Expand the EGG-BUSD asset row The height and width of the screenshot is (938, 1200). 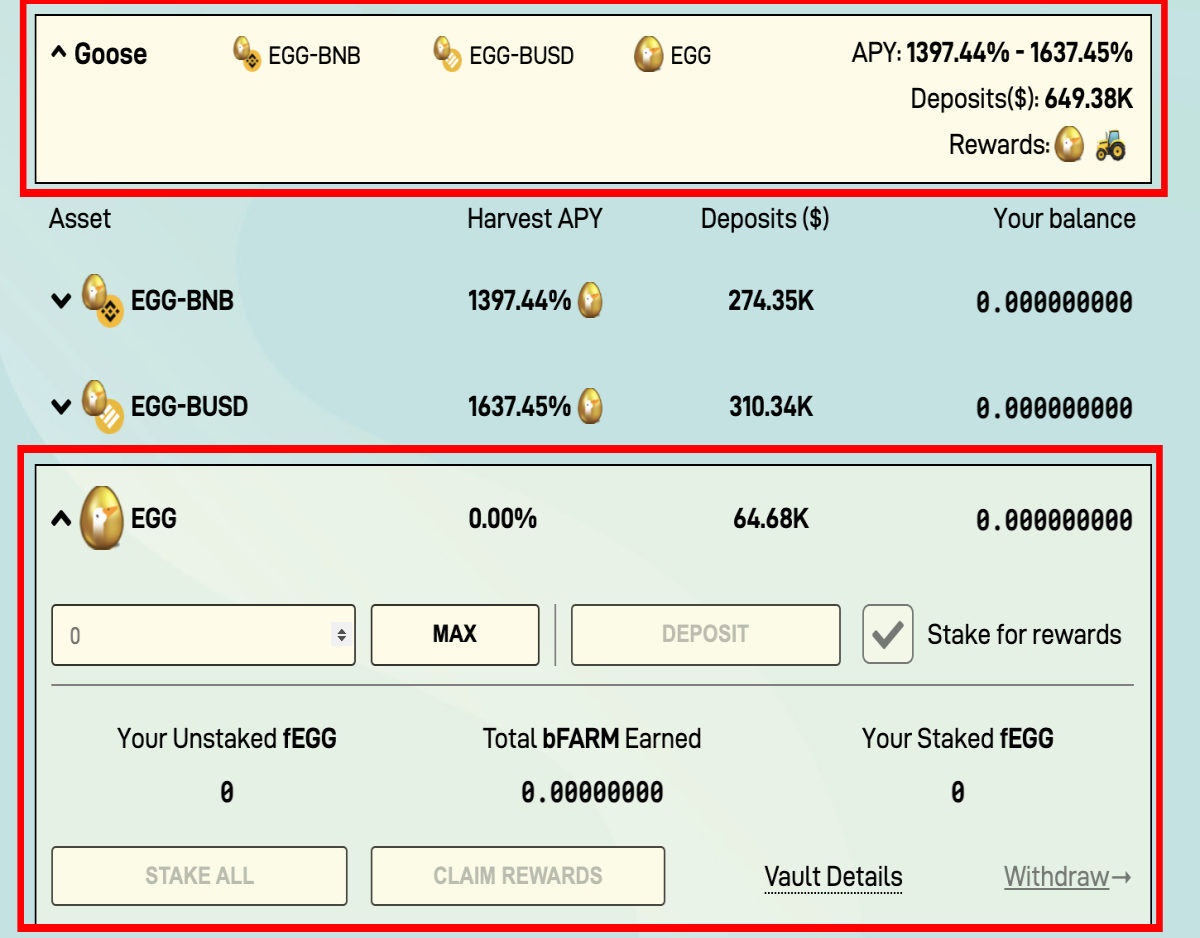click(x=61, y=407)
